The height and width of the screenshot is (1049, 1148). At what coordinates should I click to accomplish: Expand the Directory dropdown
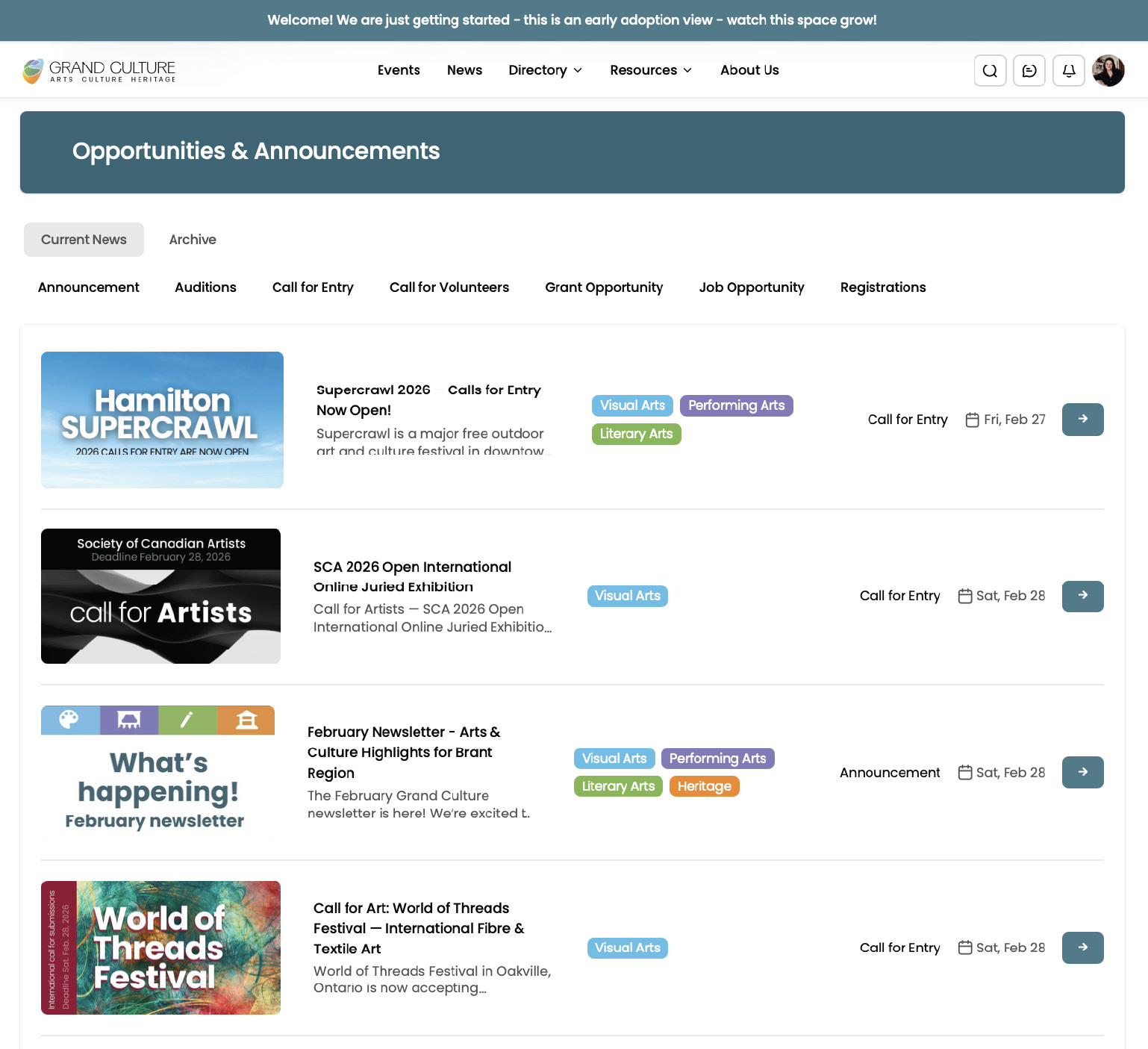pos(545,69)
